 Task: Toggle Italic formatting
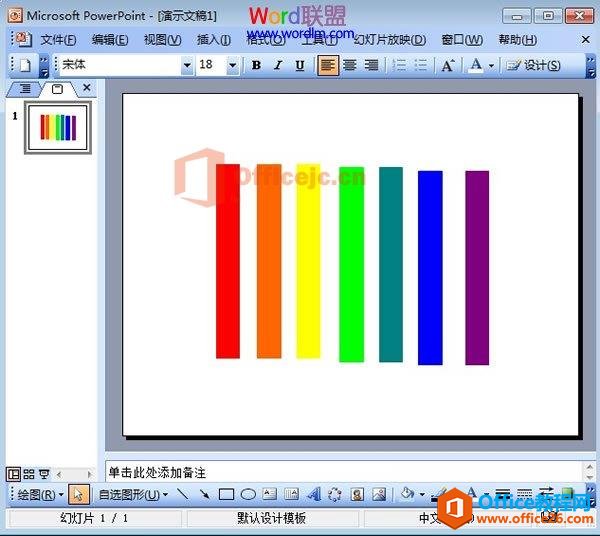coord(278,65)
